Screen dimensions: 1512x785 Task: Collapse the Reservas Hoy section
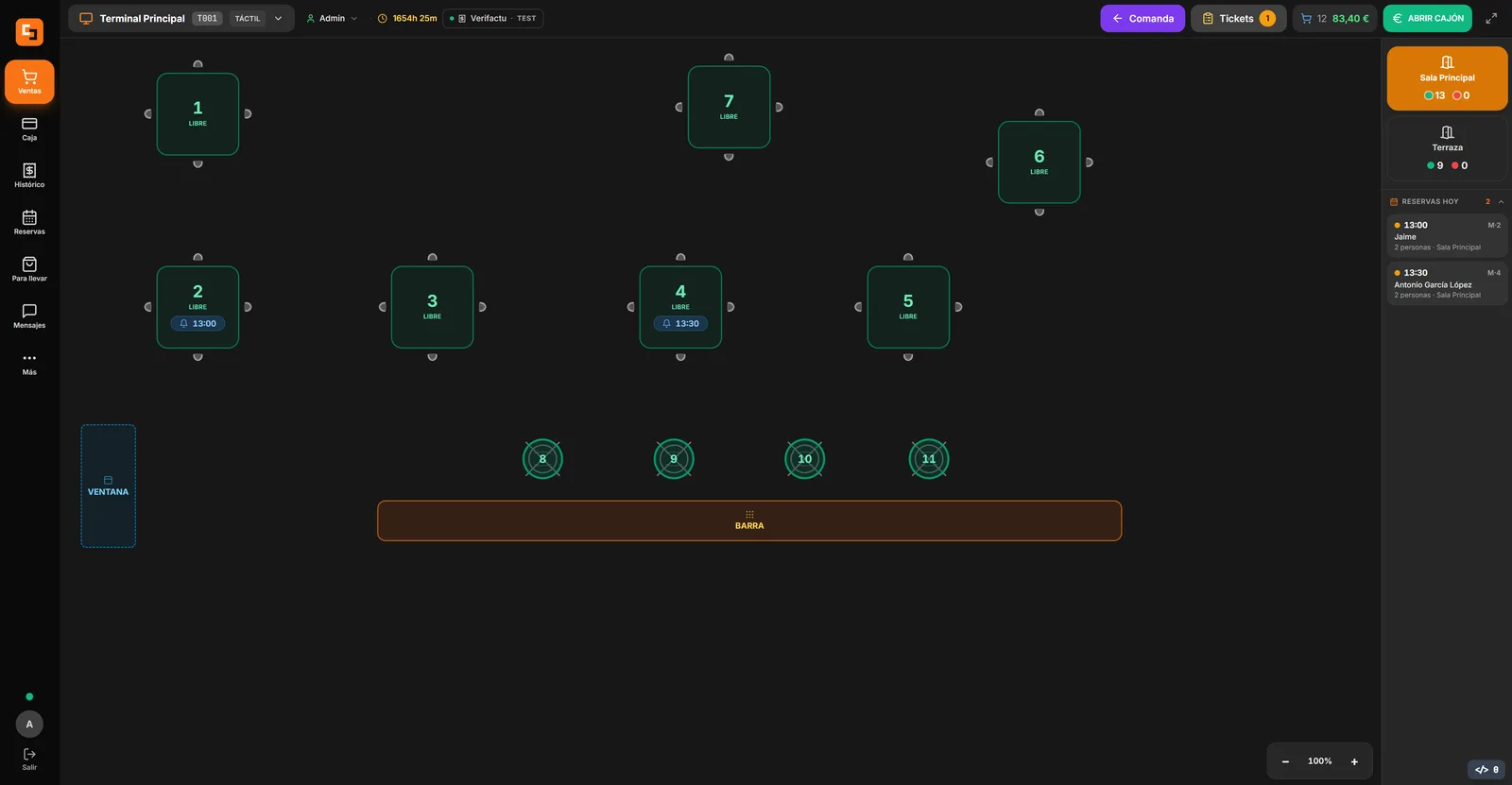(1501, 201)
